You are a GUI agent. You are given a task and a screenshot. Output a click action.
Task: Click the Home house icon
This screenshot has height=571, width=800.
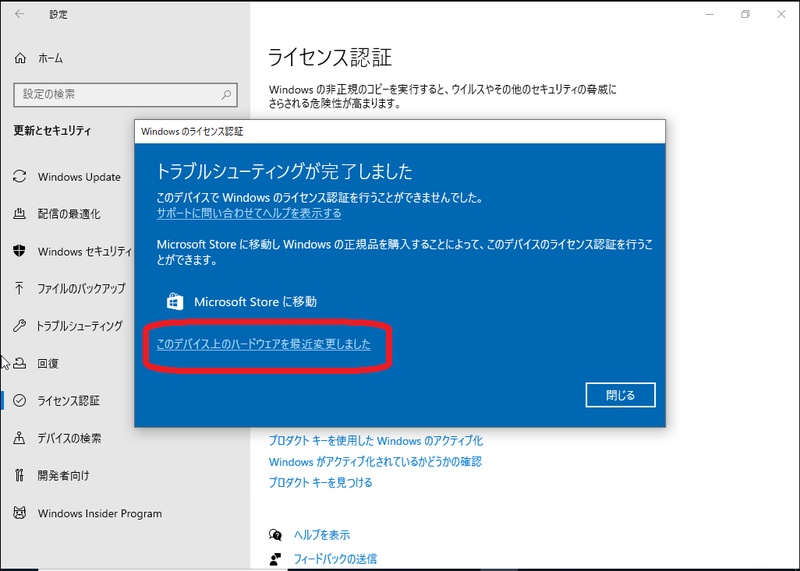pos(20,58)
